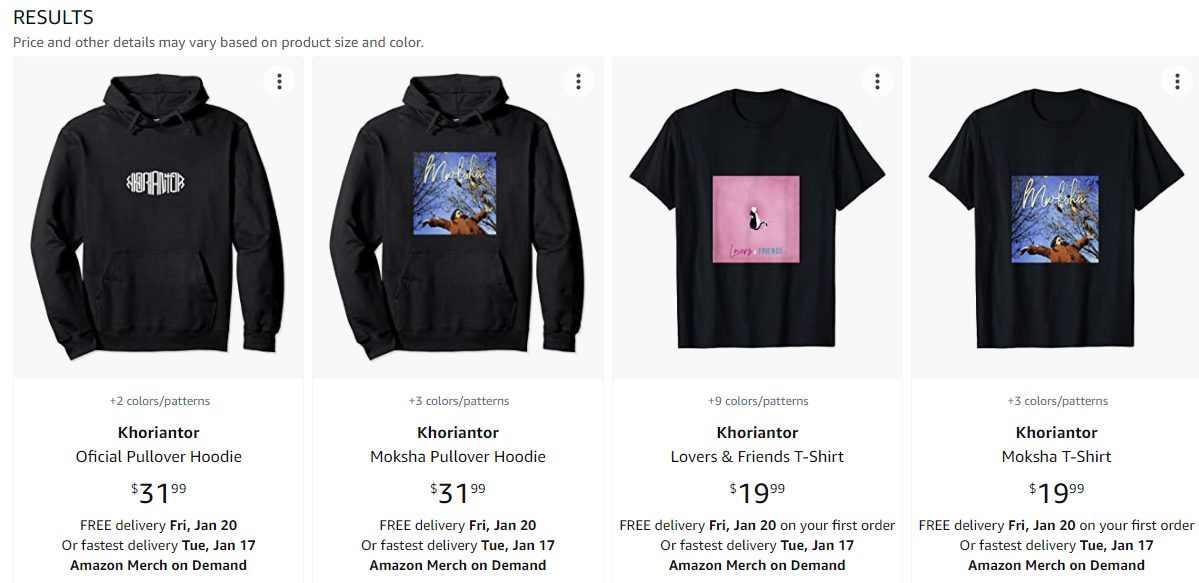Click the $31.99 price of Oficial hoodie
1199x583 pixels.
click(158, 493)
